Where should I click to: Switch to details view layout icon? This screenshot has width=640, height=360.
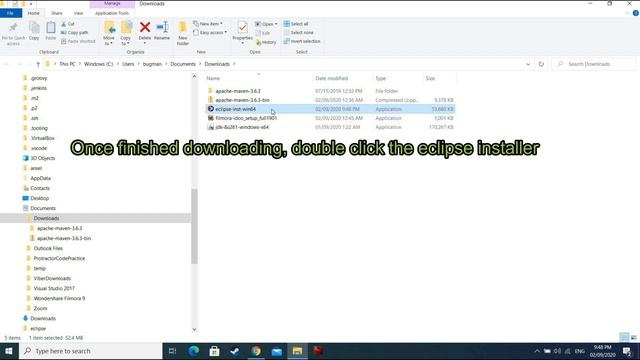click(x=624, y=337)
